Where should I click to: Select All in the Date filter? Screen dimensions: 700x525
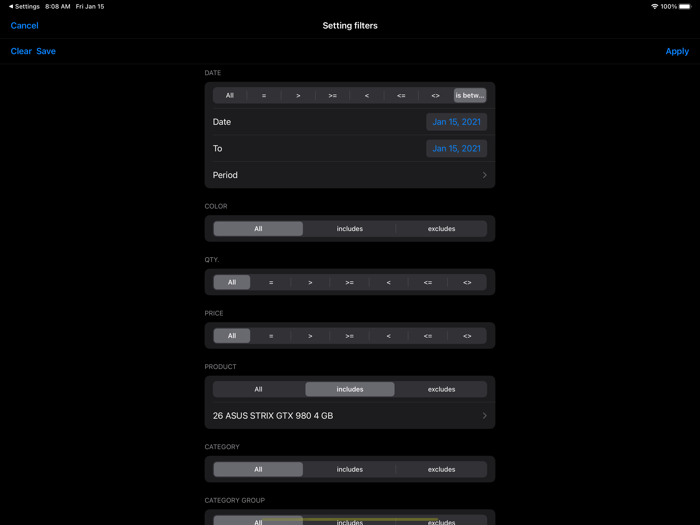(229, 95)
